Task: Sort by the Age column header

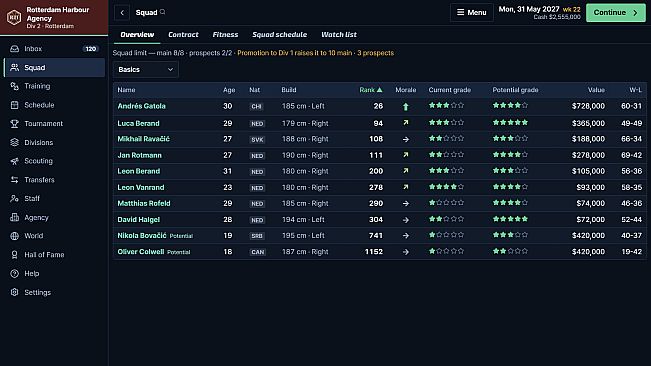Action: [229, 90]
